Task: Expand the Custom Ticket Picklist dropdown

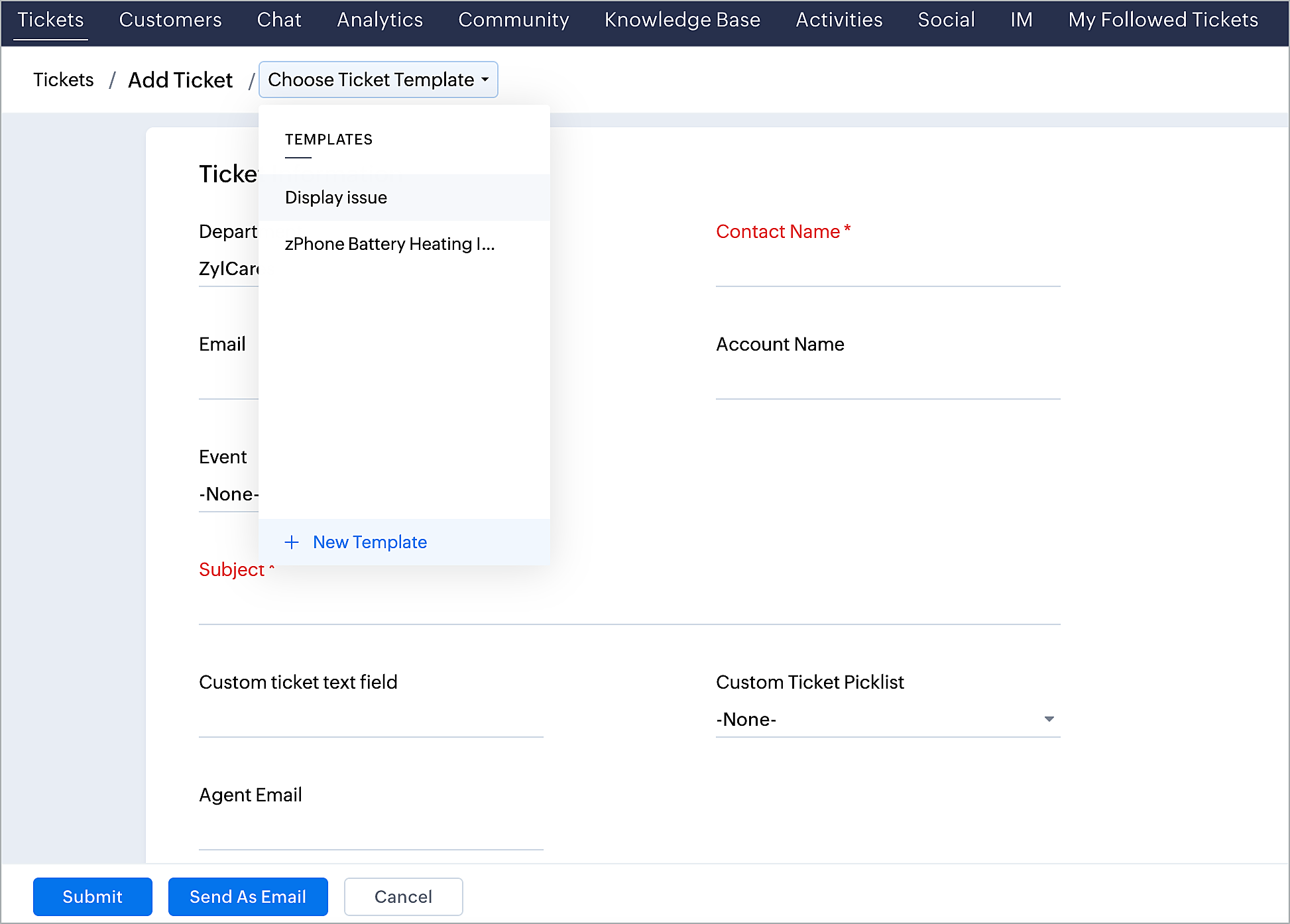Action: (887, 719)
